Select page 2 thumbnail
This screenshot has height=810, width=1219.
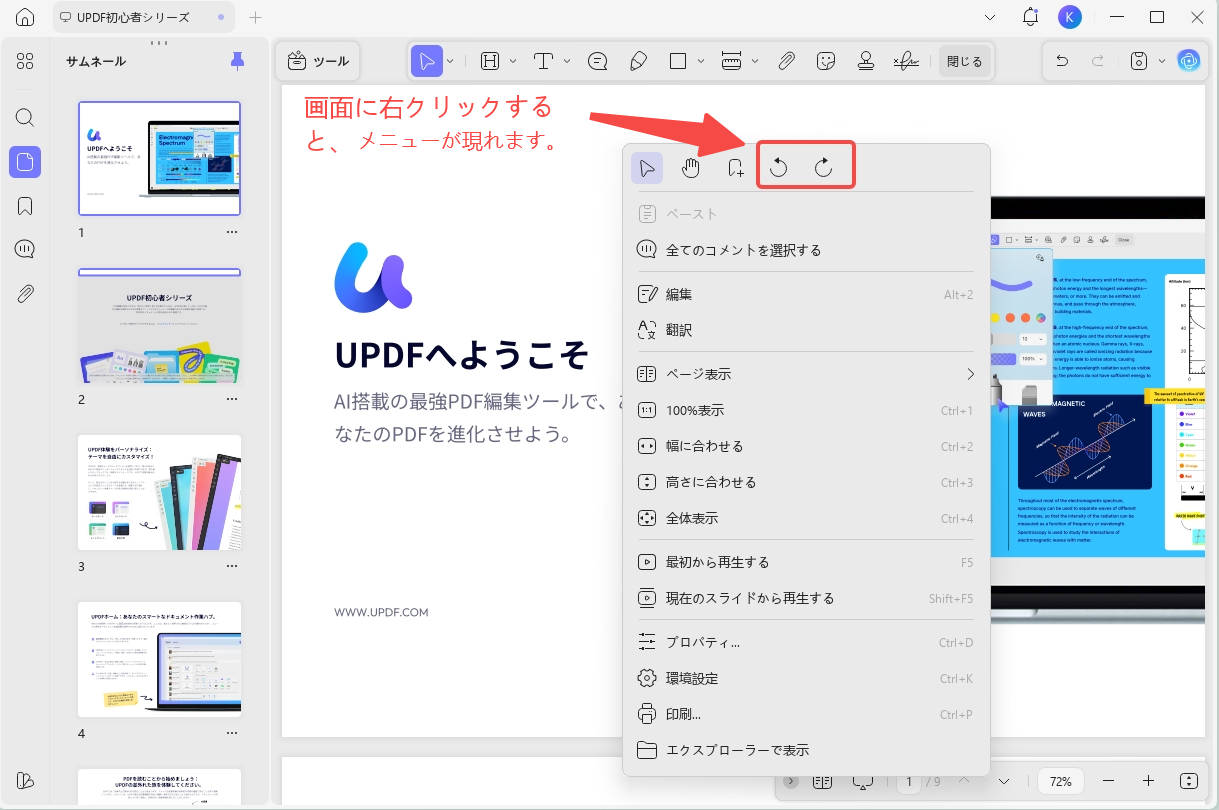tap(160, 326)
